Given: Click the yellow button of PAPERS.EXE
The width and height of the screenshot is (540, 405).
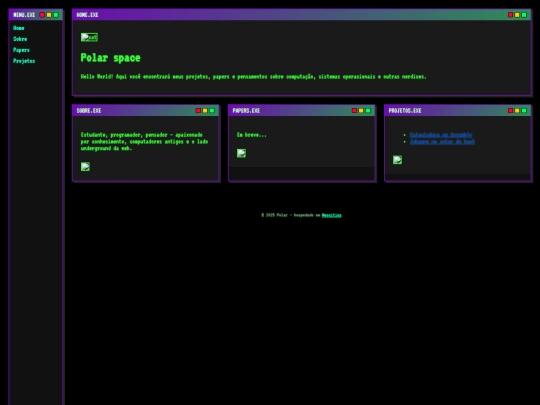Looking at the screenshot, I should 361,111.
